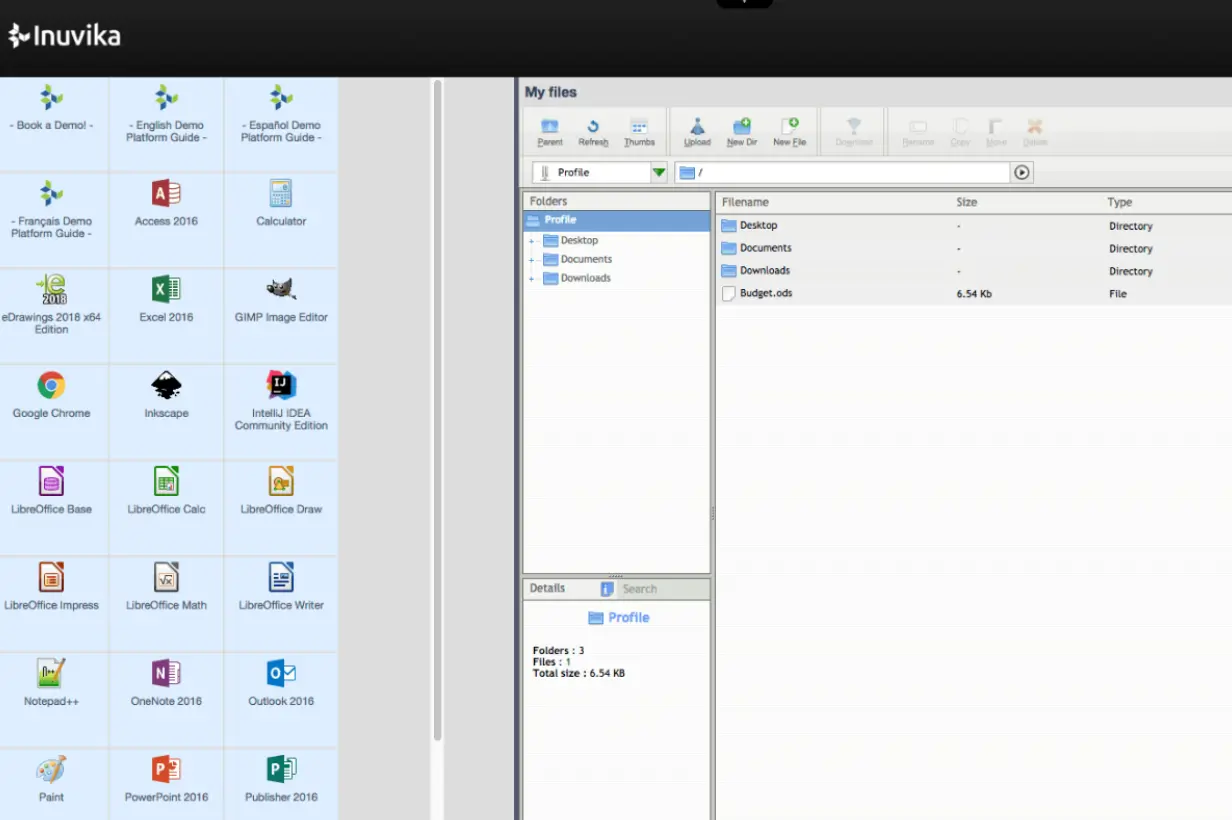Image resolution: width=1232 pixels, height=820 pixels.
Task: Select the Downloads row in file list
Action: pos(974,271)
